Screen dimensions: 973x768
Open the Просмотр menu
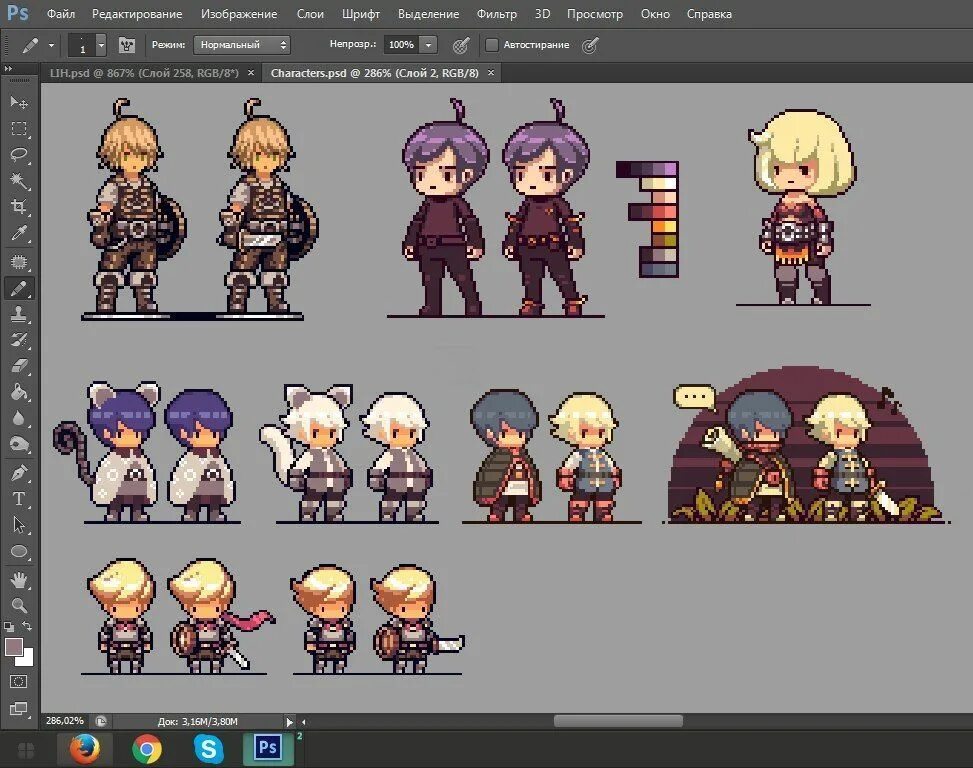pos(594,14)
